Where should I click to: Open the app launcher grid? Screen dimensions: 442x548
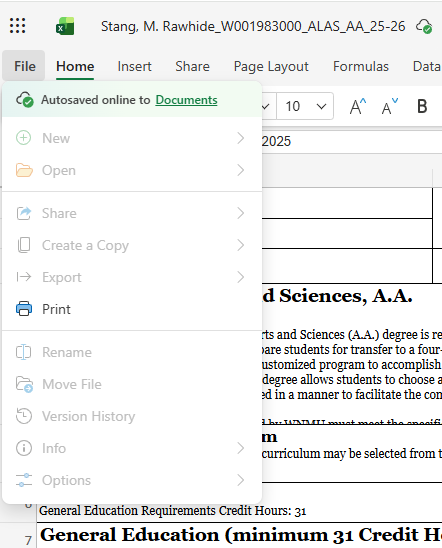pyautogui.click(x=17, y=26)
